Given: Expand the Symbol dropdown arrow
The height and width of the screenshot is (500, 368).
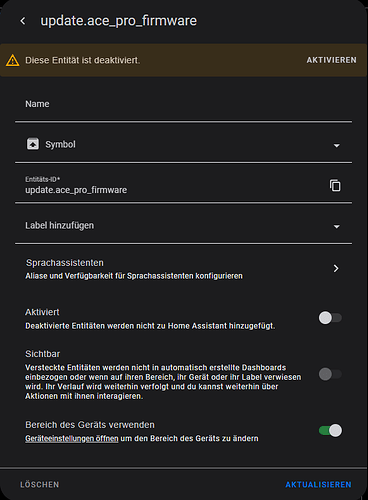Looking at the screenshot, I should pyautogui.click(x=337, y=146).
